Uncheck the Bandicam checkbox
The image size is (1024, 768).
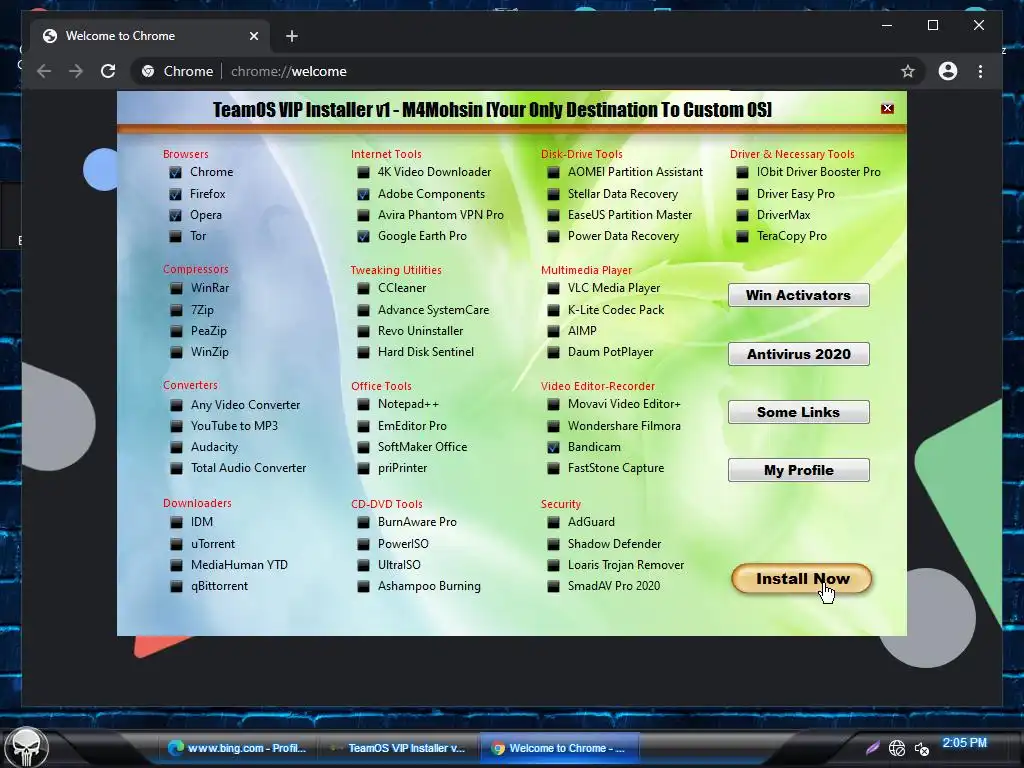(x=553, y=447)
